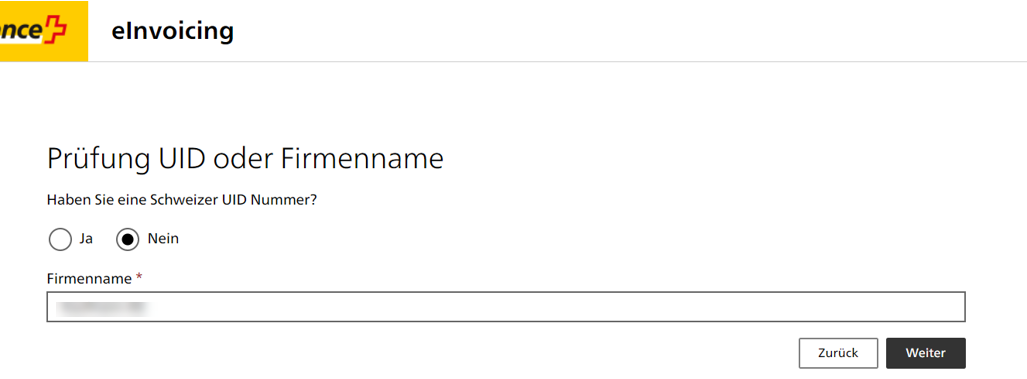This screenshot has width=1027, height=379.
Task: Click the empty right end of the Firmenname field
Action: 884,306
